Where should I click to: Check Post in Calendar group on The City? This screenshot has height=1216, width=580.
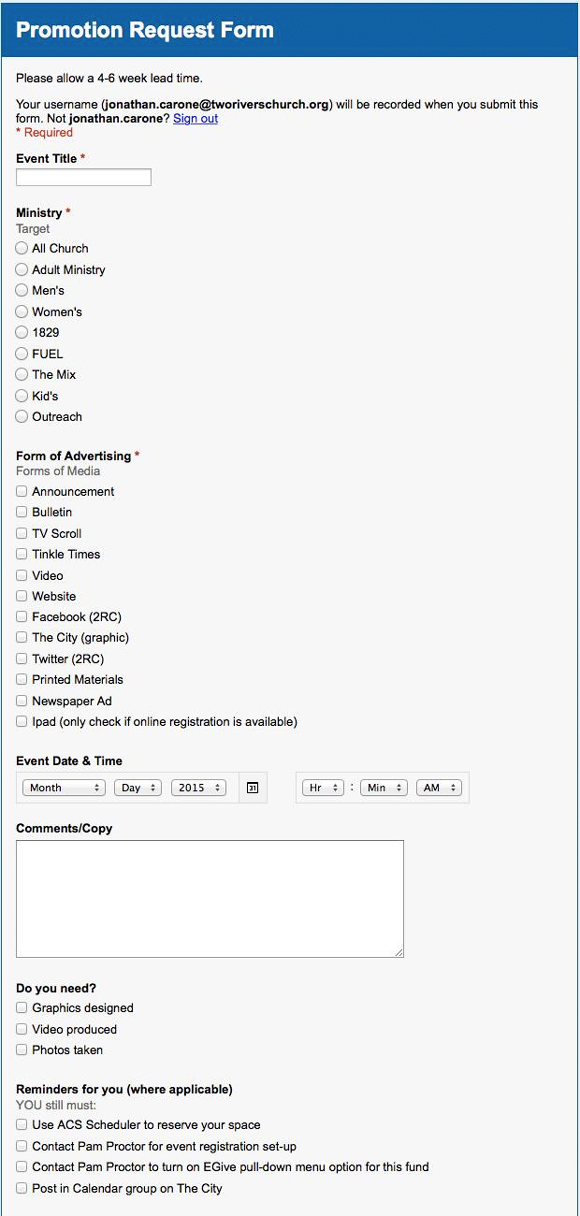[22, 1188]
